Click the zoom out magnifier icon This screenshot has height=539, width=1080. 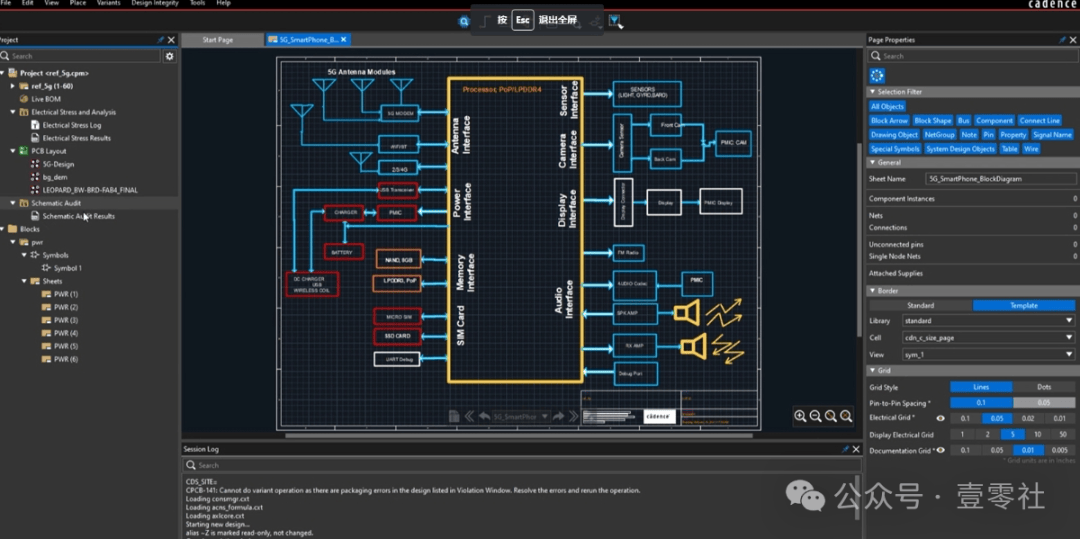click(x=816, y=416)
